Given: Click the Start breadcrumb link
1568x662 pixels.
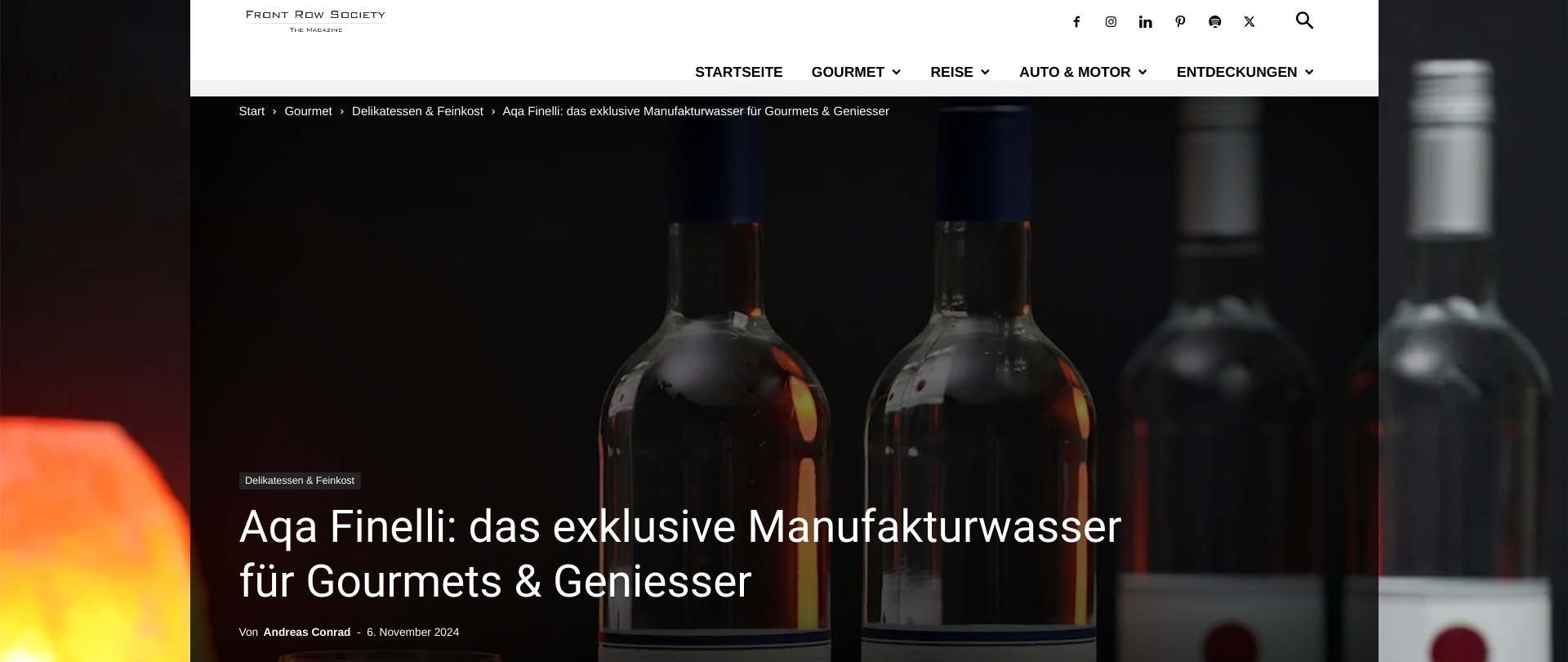Looking at the screenshot, I should [x=252, y=111].
